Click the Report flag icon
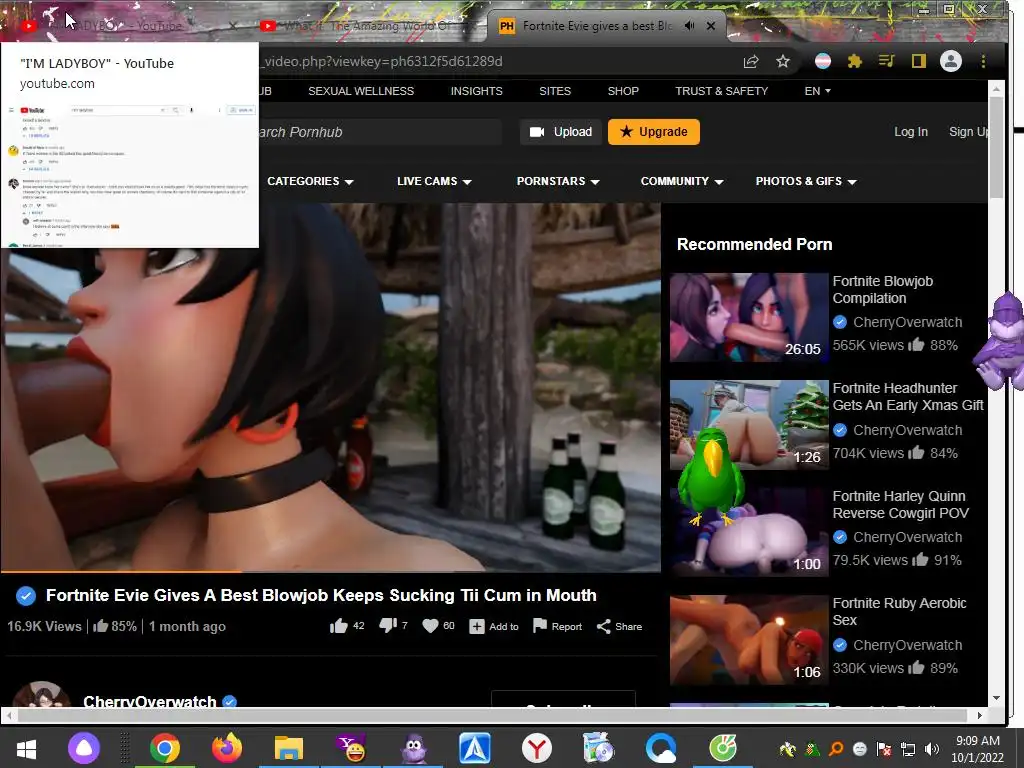Image resolution: width=1024 pixels, height=768 pixels. point(539,626)
